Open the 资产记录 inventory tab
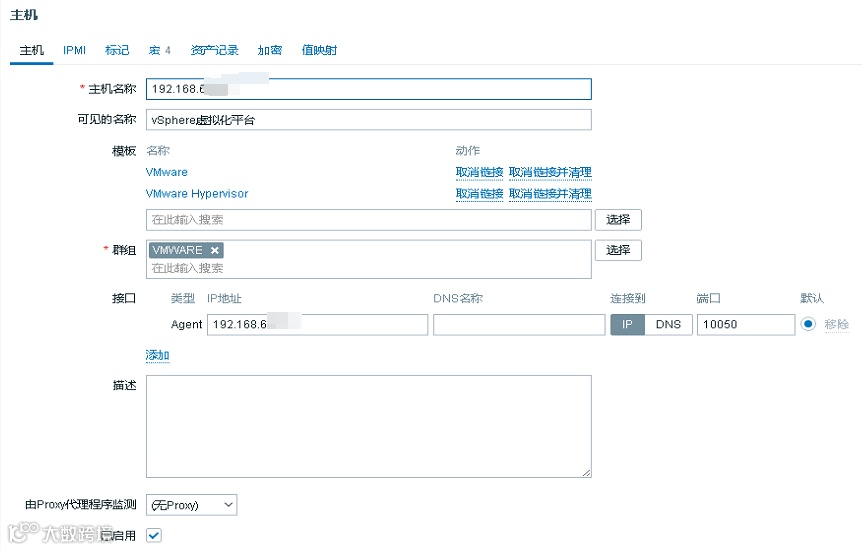Viewport: 862px width, 550px height. tap(214, 50)
